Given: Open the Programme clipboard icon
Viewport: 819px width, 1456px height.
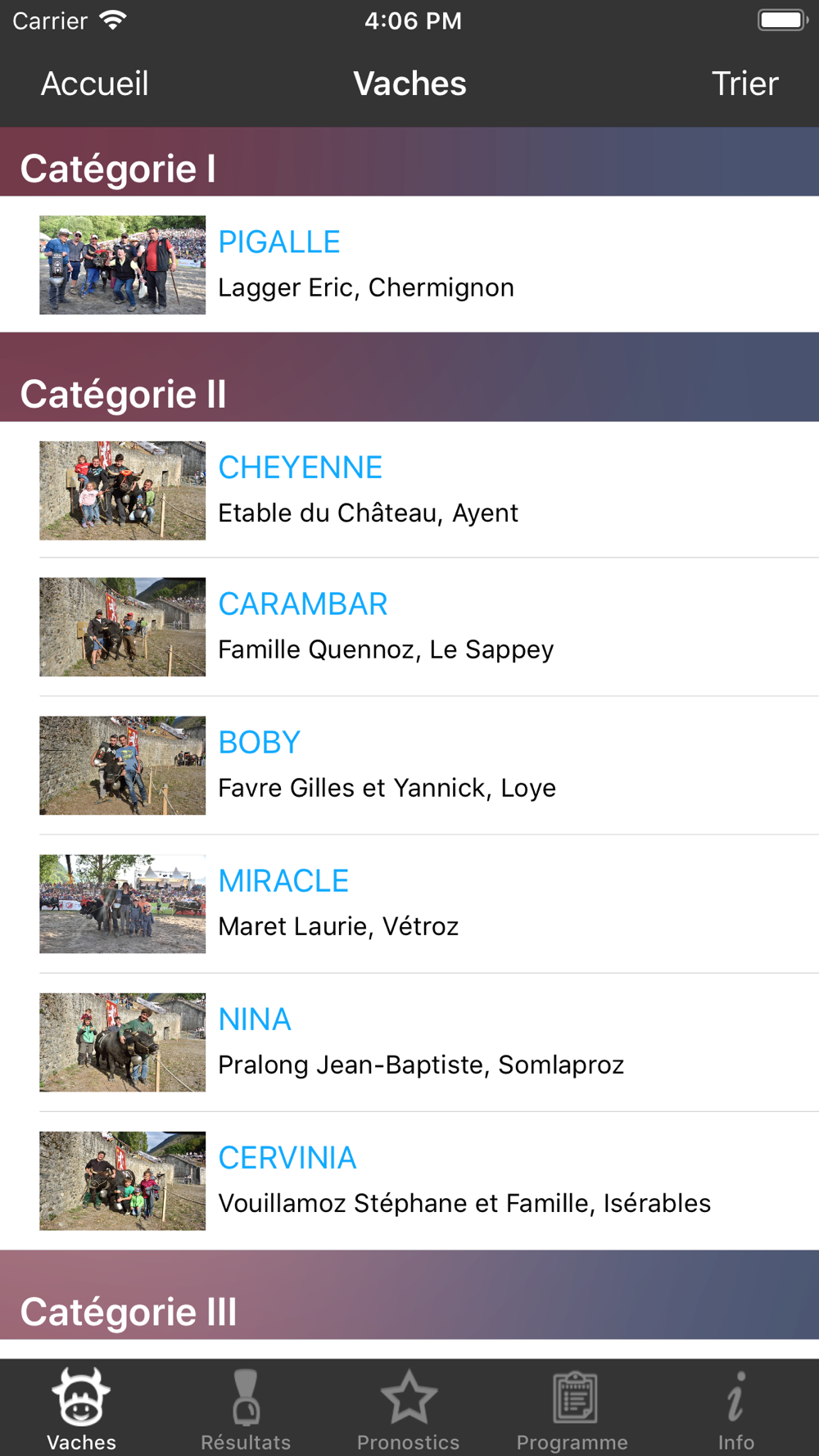Looking at the screenshot, I should coord(572,1396).
